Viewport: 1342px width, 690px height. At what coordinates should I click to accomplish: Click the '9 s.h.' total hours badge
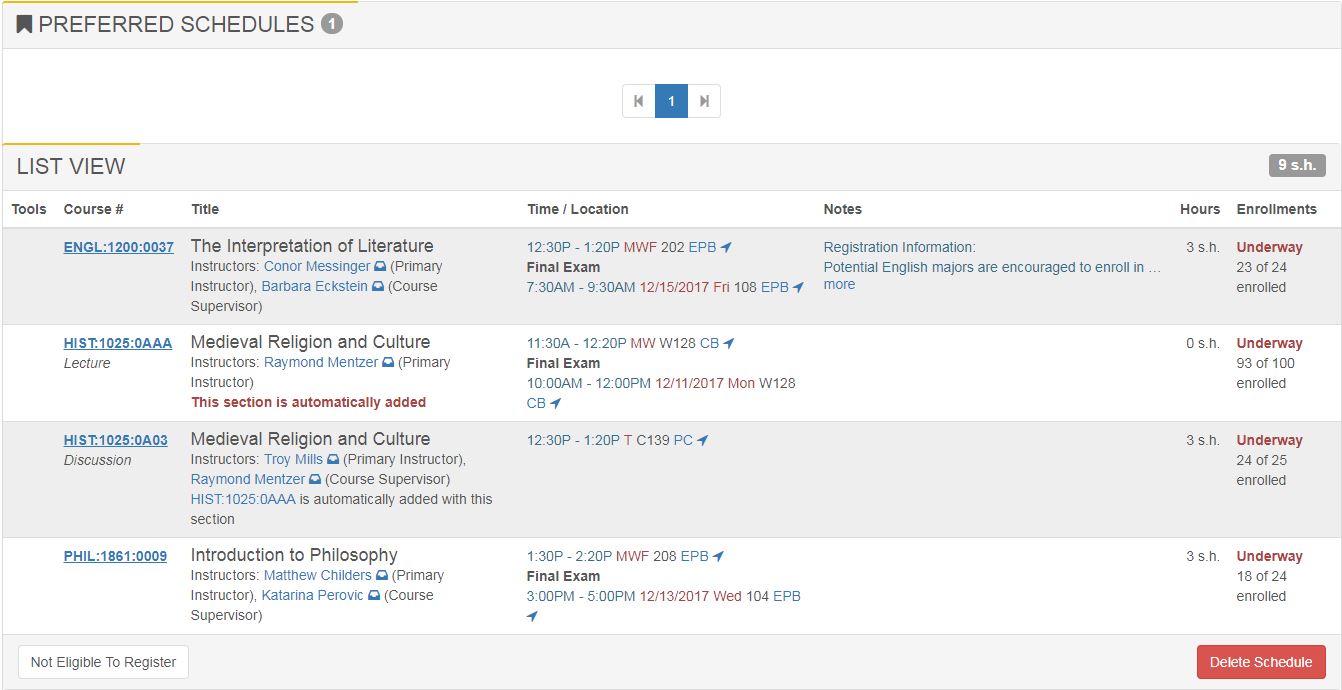[x=1297, y=166]
